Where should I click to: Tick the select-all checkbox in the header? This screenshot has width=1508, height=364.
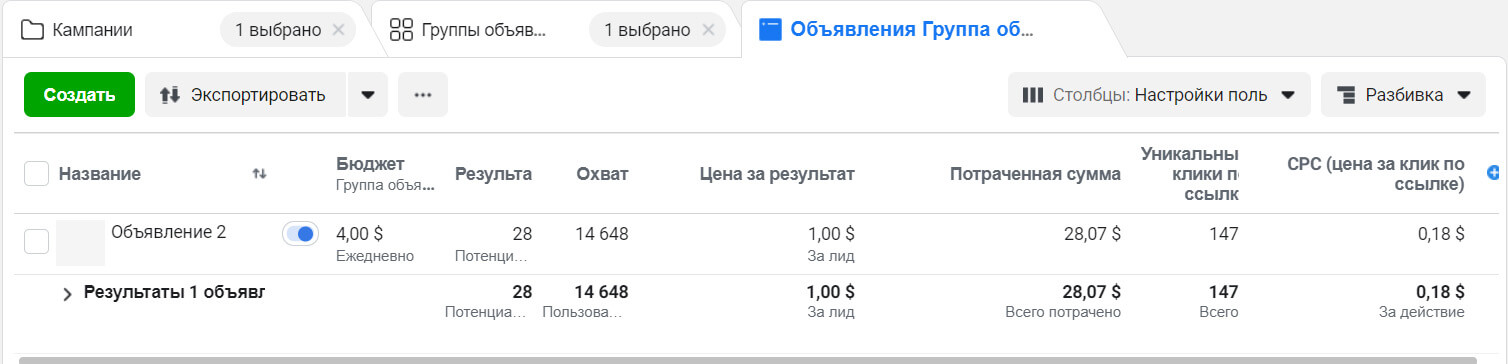click(x=36, y=173)
